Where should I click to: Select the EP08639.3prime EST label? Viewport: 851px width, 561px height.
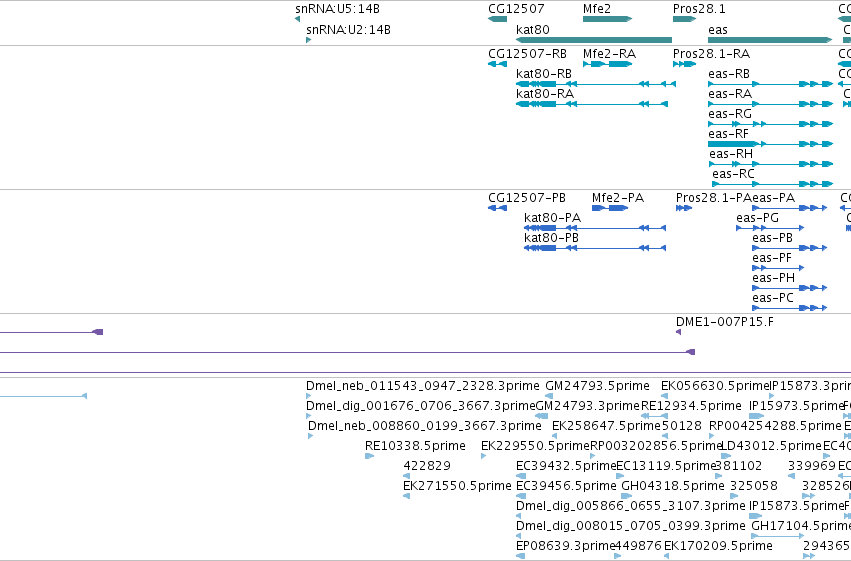[566, 545]
